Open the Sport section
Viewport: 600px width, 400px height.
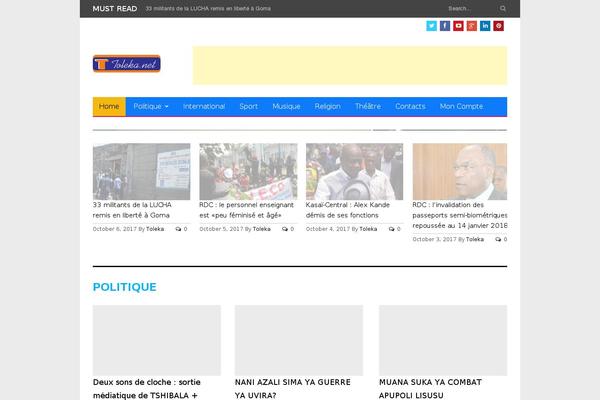coord(248,106)
